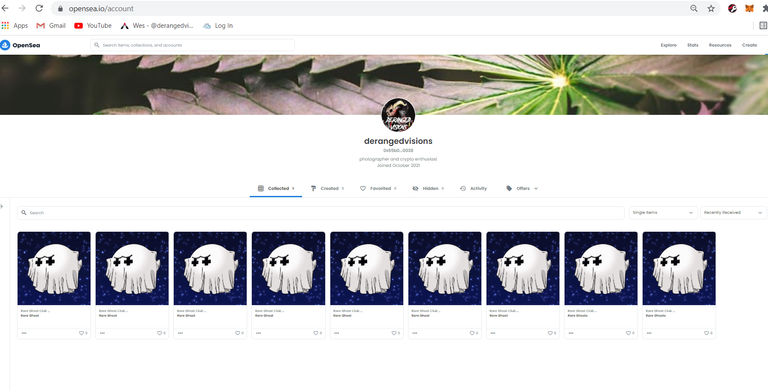Click the browser address bar URL
The height and width of the screenshot is (390, 768).
point(101,8)
